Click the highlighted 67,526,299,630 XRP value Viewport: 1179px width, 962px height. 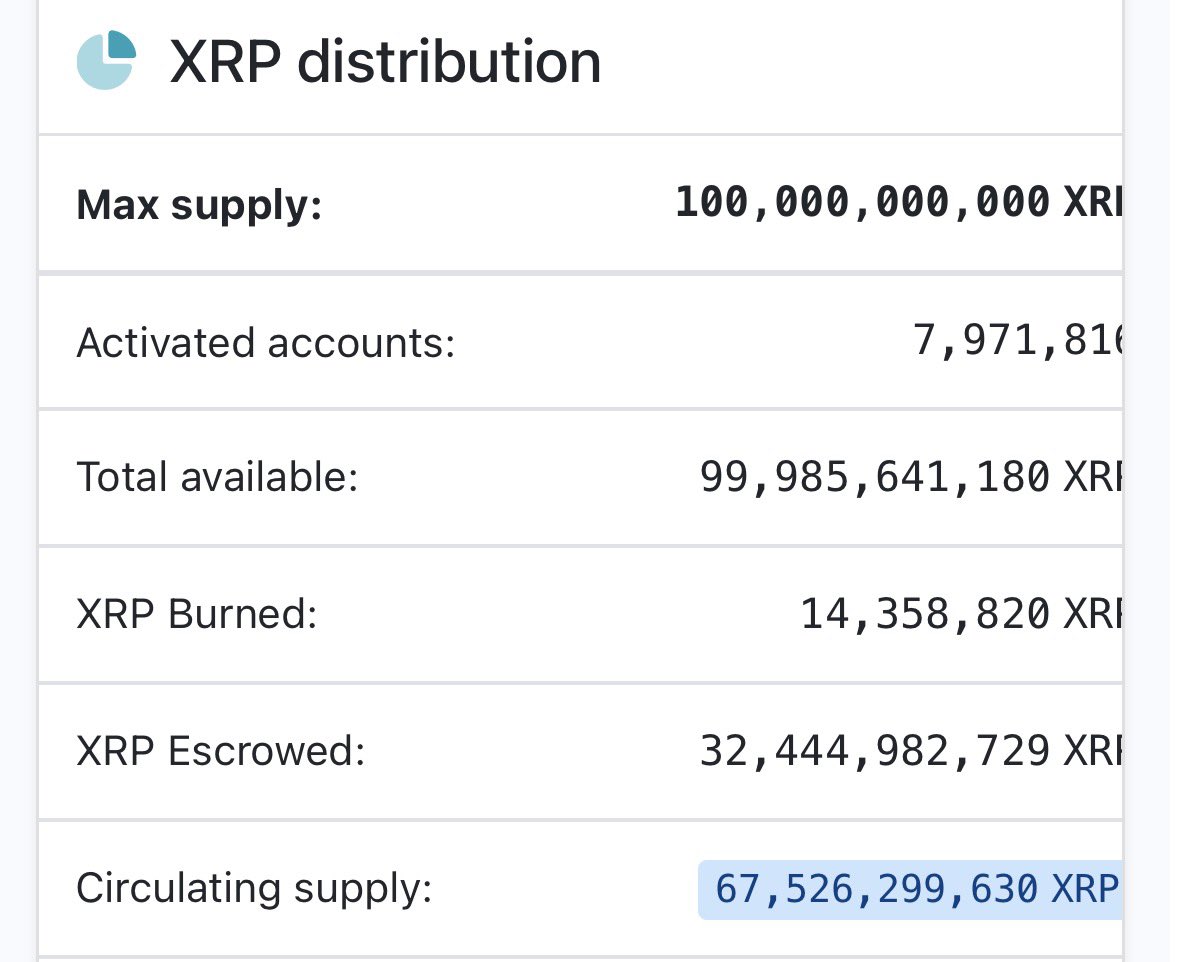click(911, 890)
